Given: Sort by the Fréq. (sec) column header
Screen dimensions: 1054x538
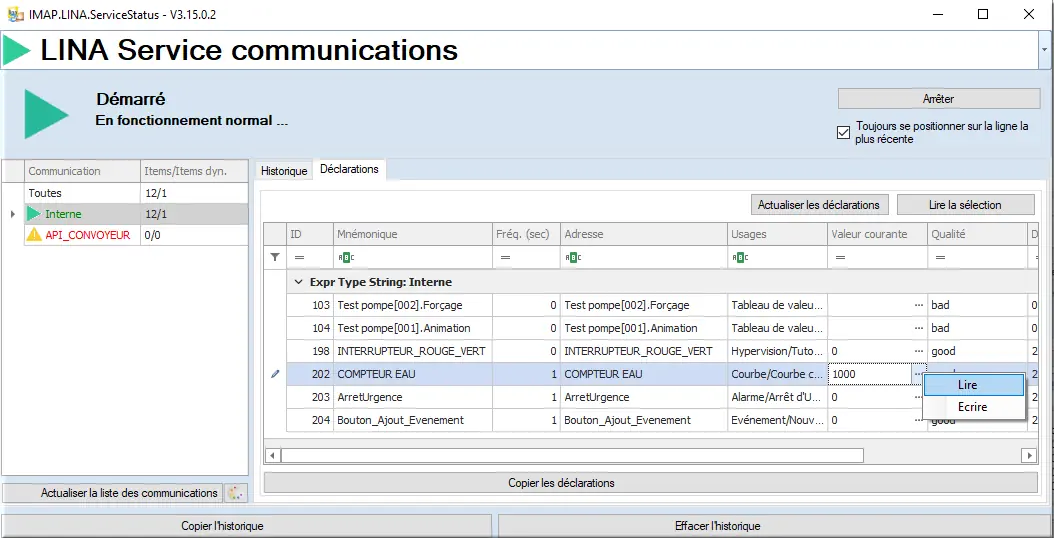Looking at the screenshot, I should pos(526,234).
